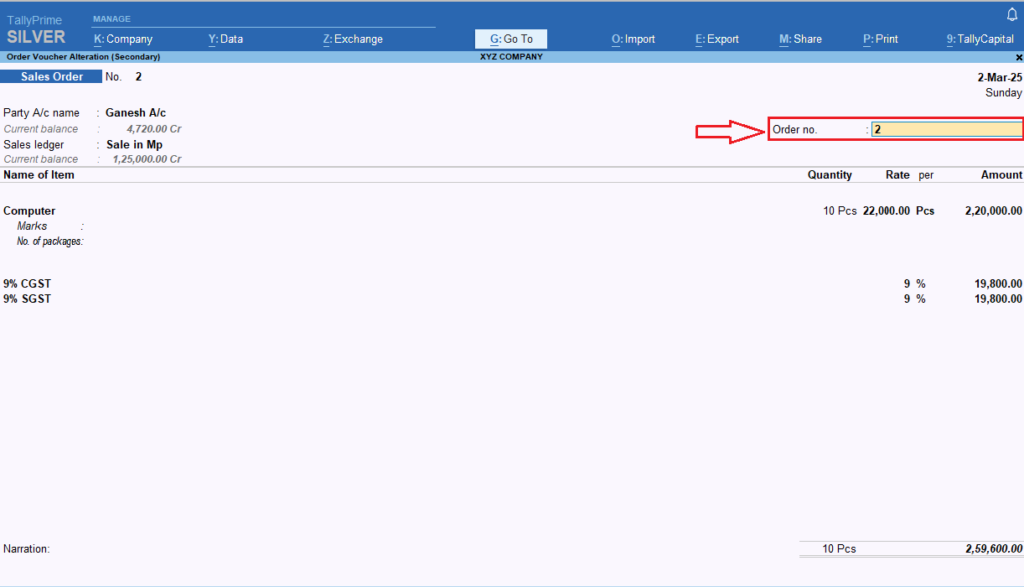Click the MANAGE header label
The width and height of the screenshot is (1024, 587).
click(112, 19)
